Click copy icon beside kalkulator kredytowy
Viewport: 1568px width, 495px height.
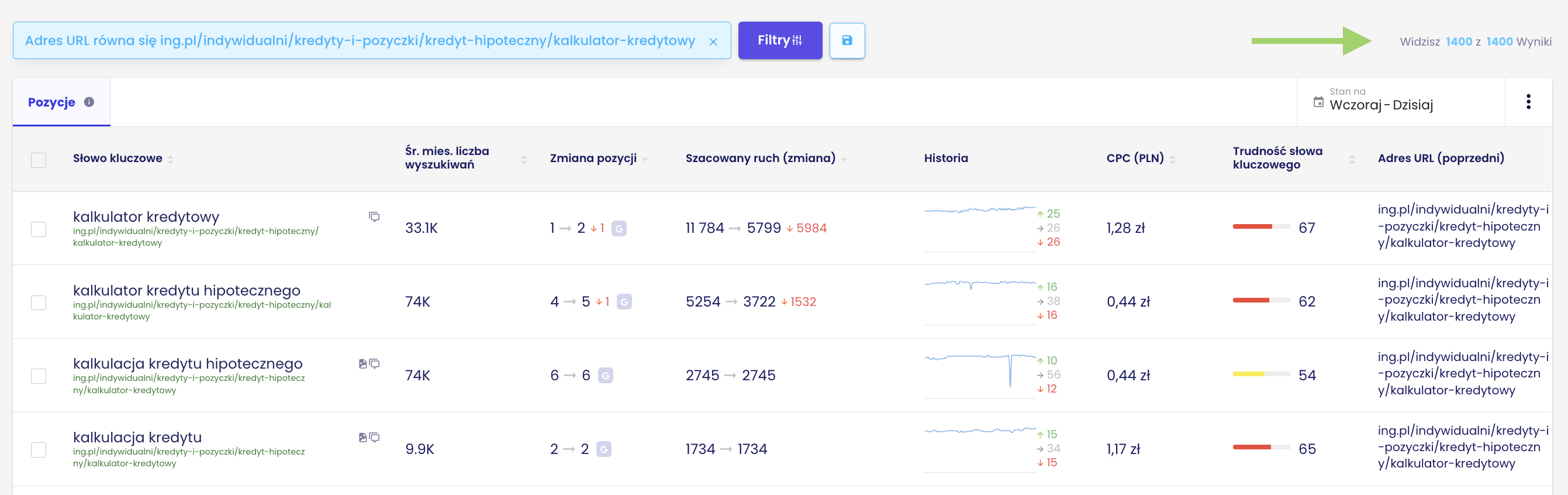point(374,216)
